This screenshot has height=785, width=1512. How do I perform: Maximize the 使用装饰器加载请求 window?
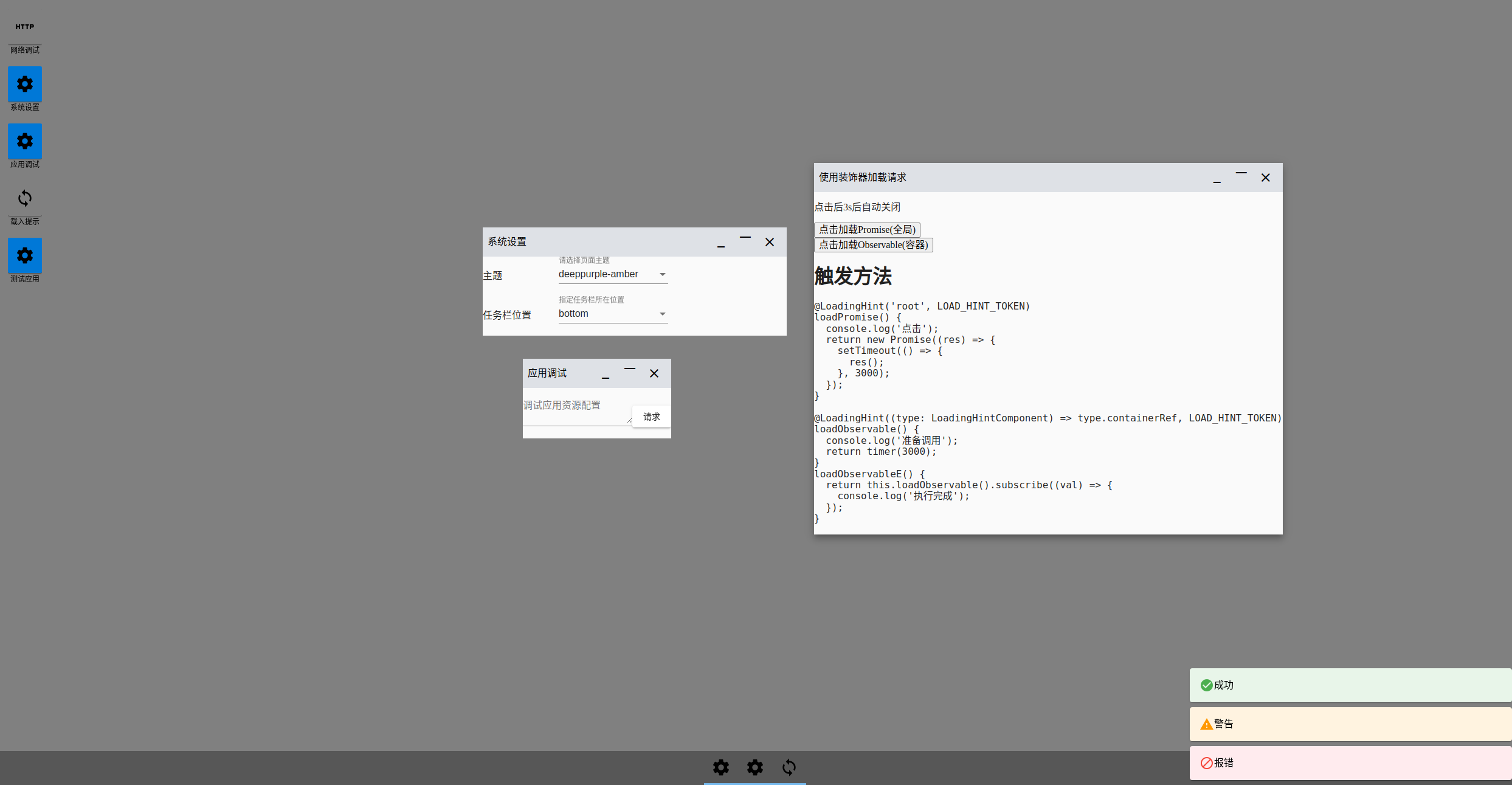[1241, 178]
